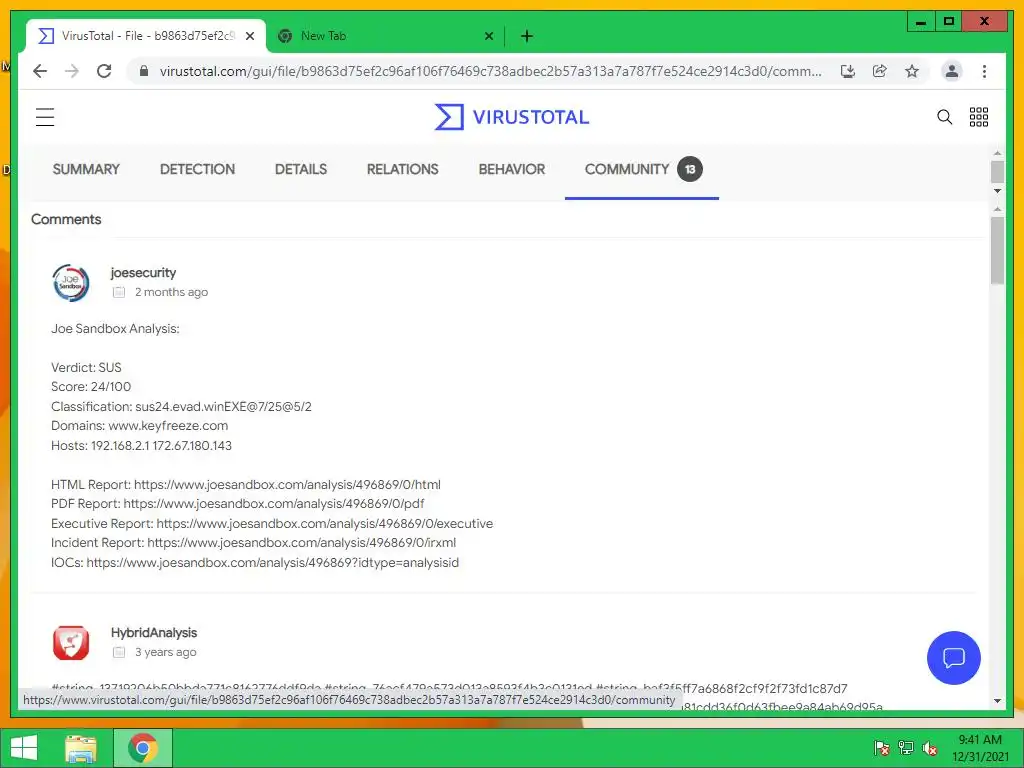Screen dimensions: 1024x768
Task: Open the VirusTotal search icon
Action: pos(944,117)
